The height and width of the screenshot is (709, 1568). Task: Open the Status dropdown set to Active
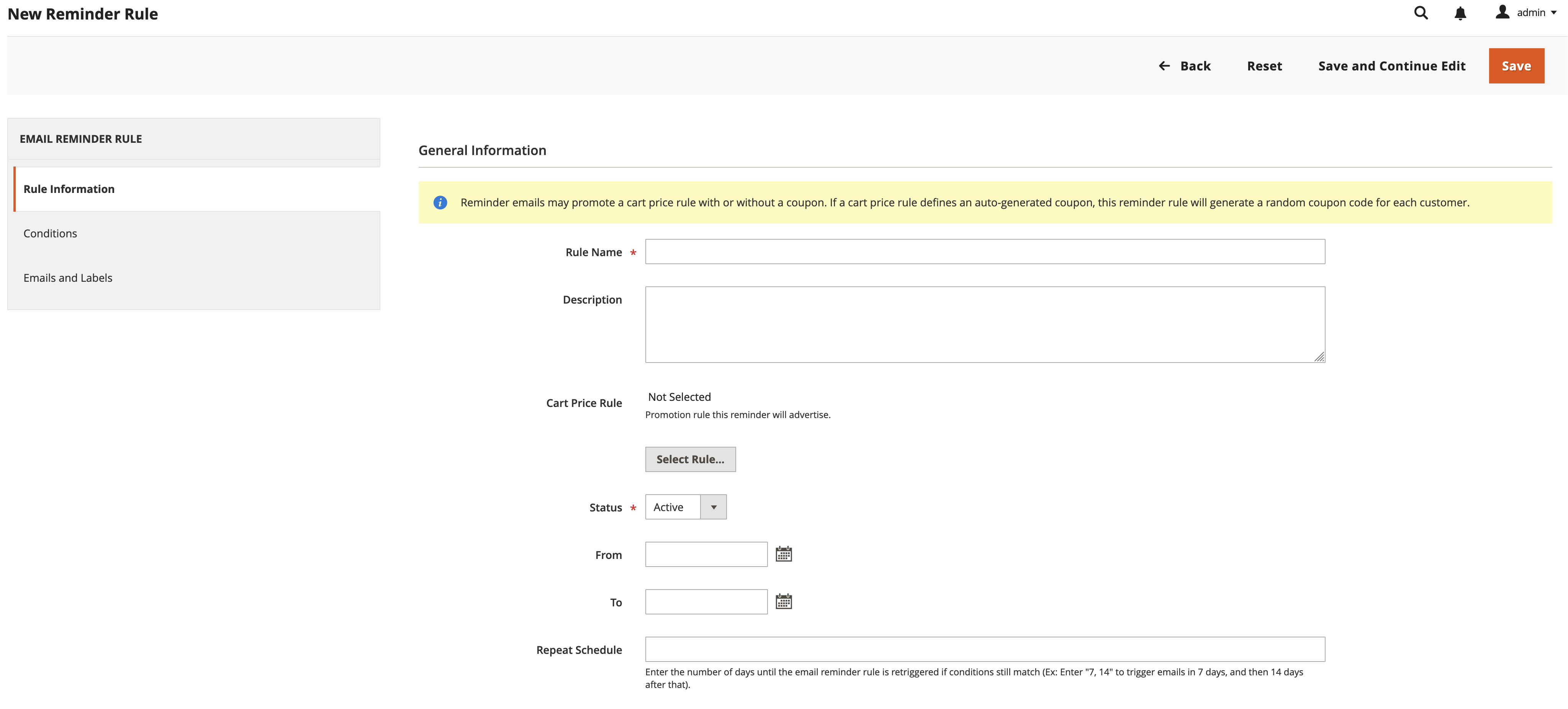pos(672,507)
